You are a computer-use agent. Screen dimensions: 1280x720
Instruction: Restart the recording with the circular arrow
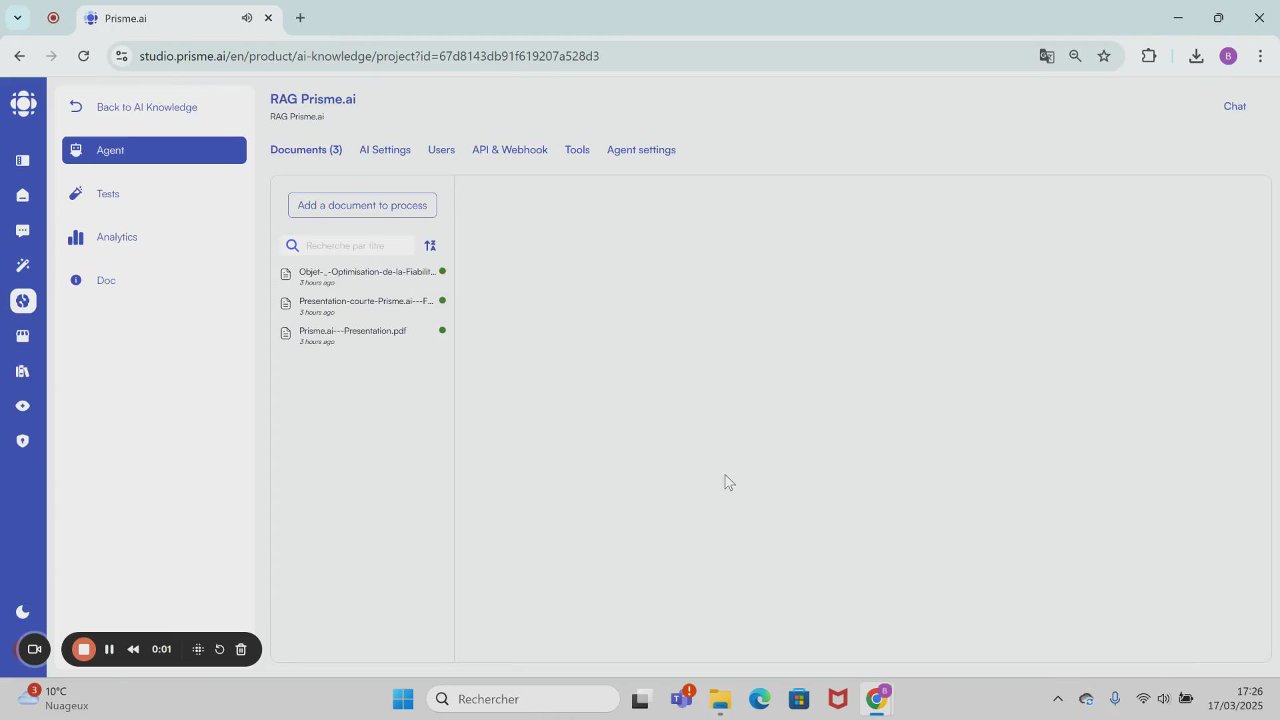click(x=219, y=649)
